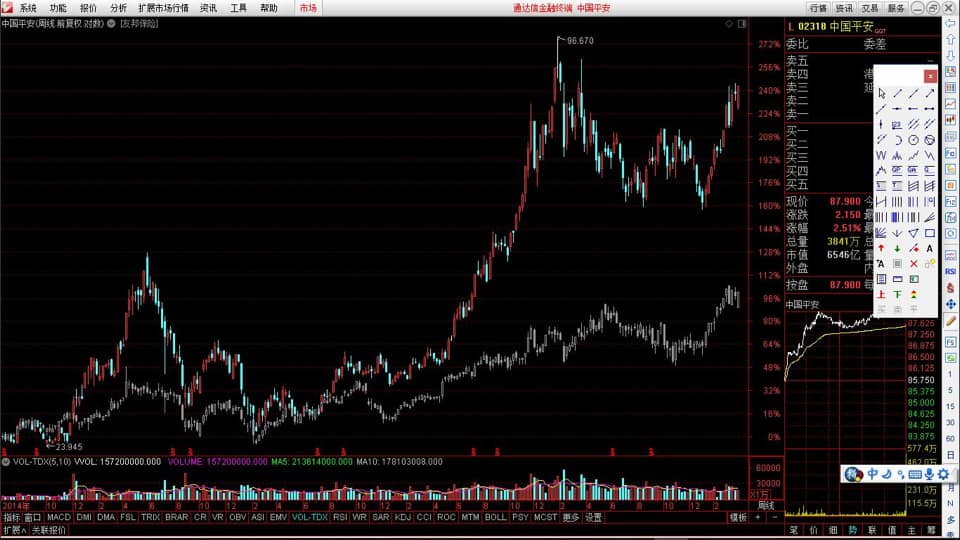960x540 pixels.
Task: Select the Gann fan lines tool
Action: click(x=881, y=233)
